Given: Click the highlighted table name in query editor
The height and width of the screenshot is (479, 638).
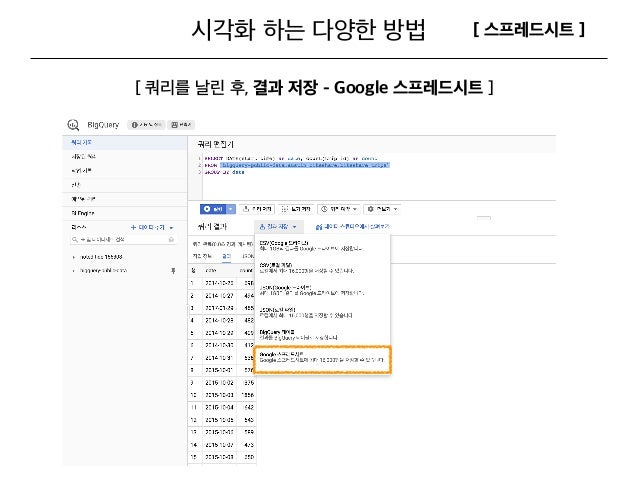Looking at the screenshot, I should [x=305, y=165].
